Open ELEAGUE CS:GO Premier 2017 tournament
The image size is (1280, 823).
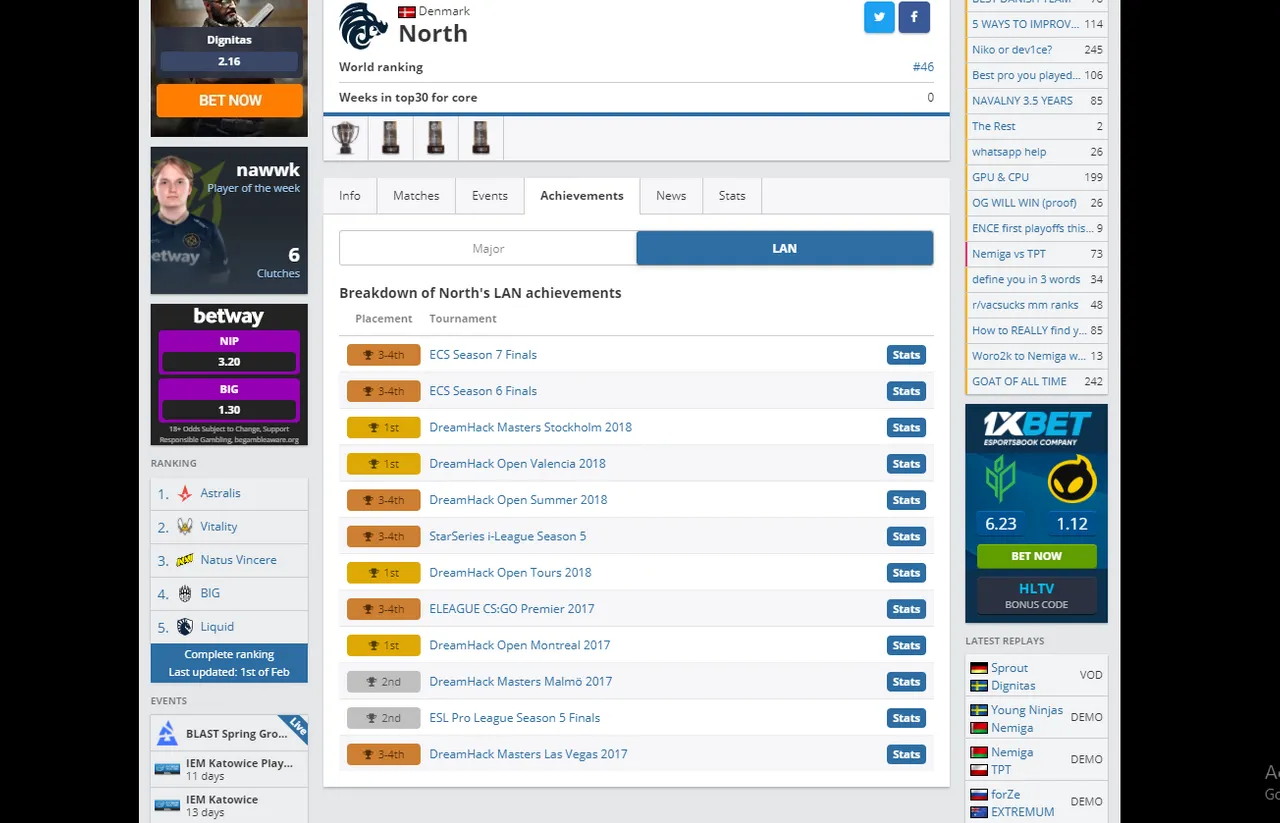click(x=512, y=609)
